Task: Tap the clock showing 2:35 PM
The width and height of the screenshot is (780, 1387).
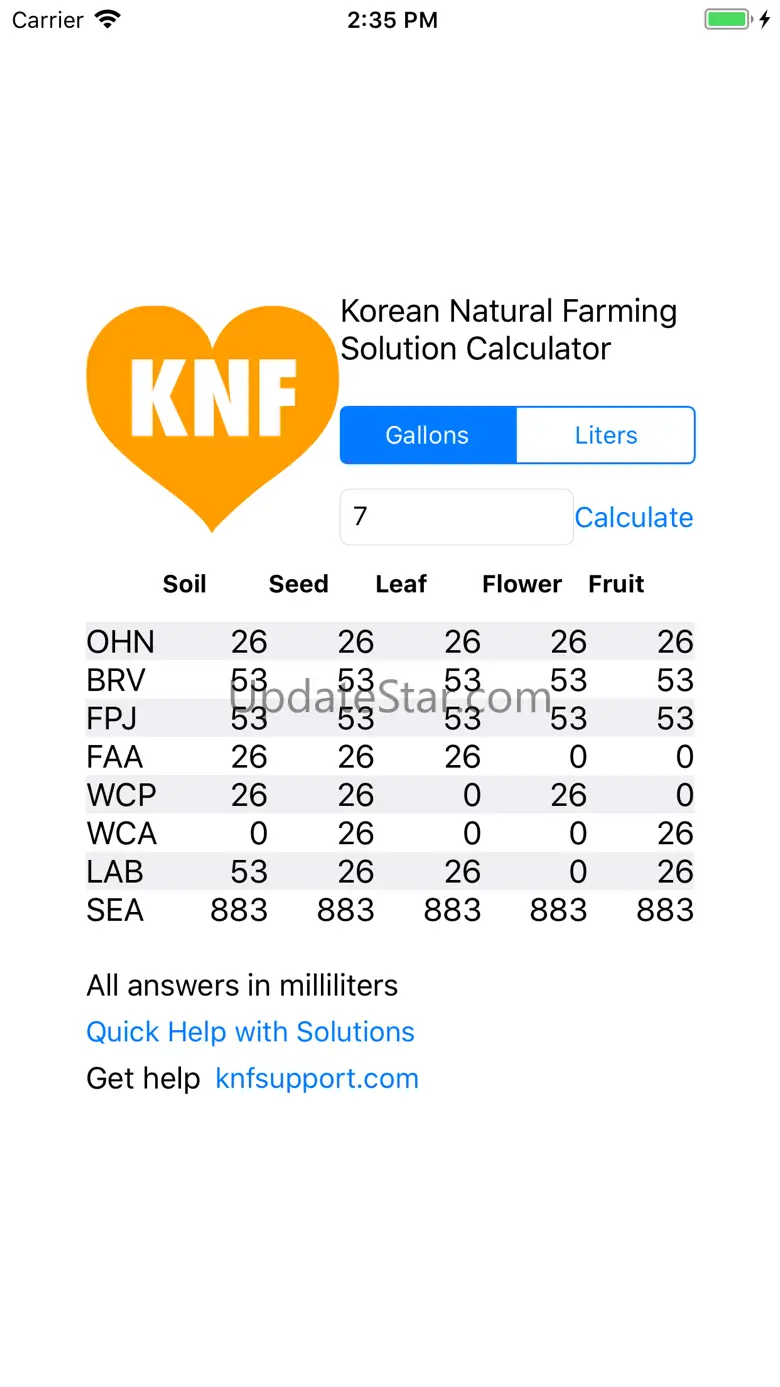Action: [392, 20]
